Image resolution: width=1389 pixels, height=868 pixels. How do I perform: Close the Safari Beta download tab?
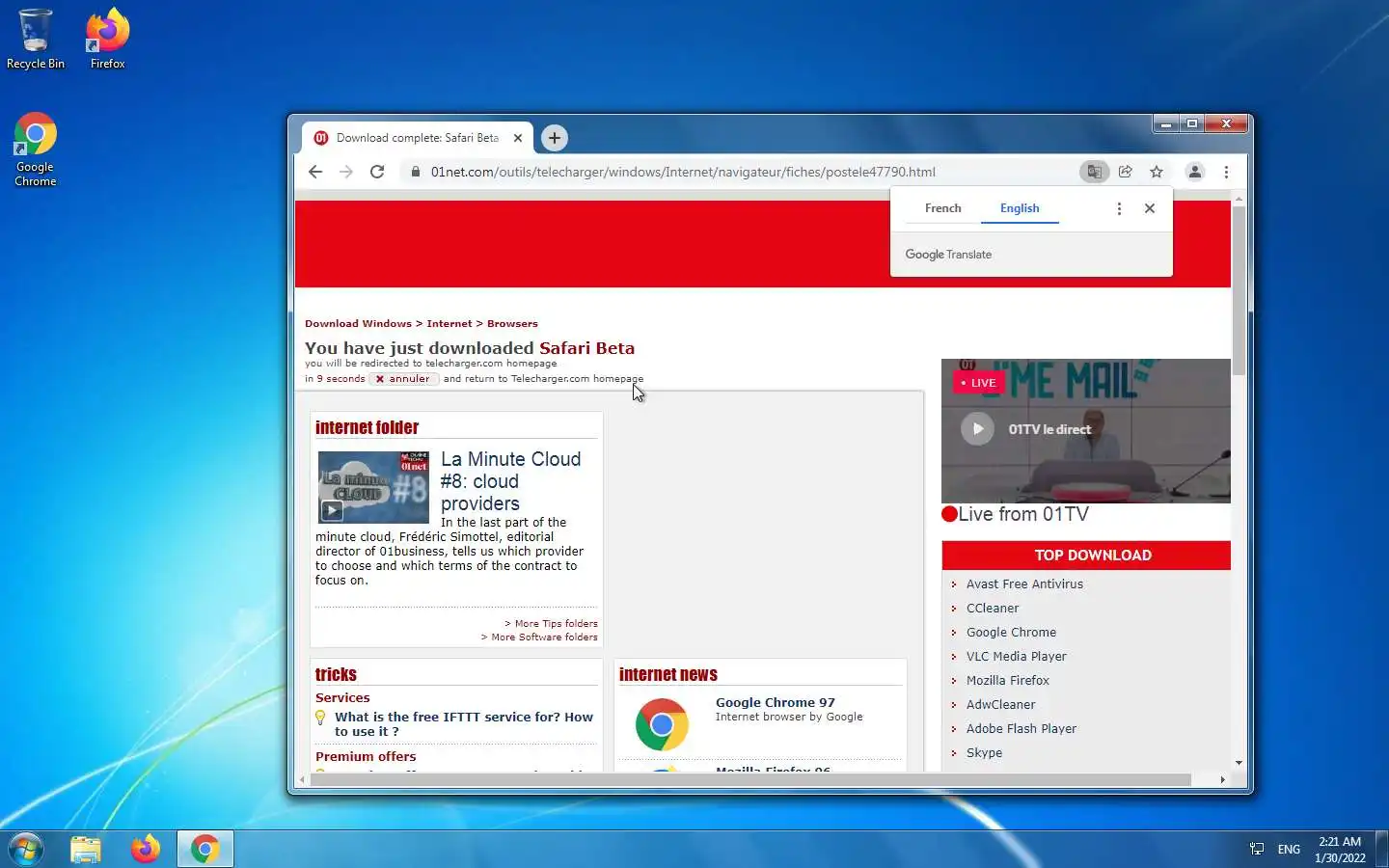(x=518, y=138)
